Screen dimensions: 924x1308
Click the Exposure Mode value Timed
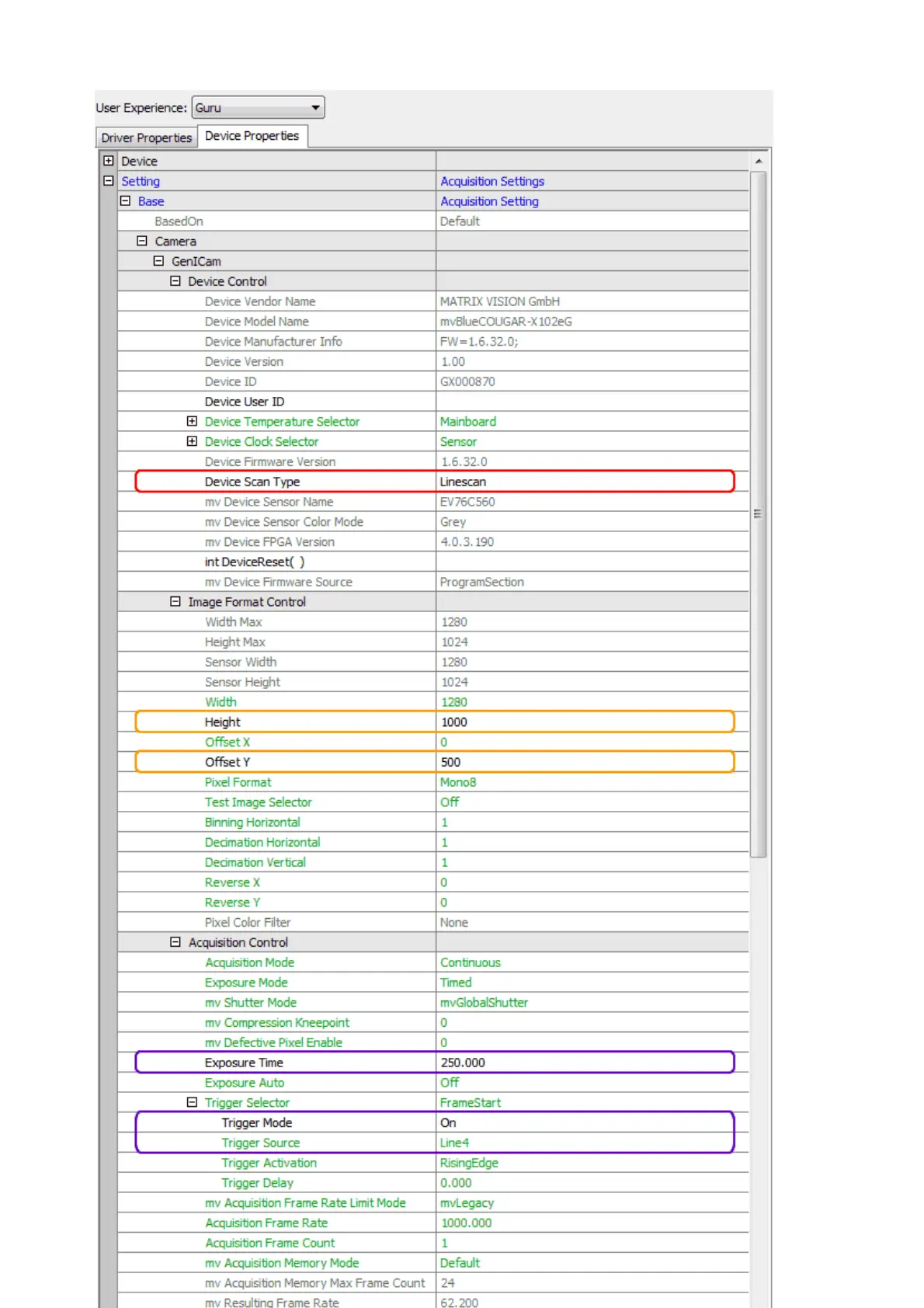point(456,983)
